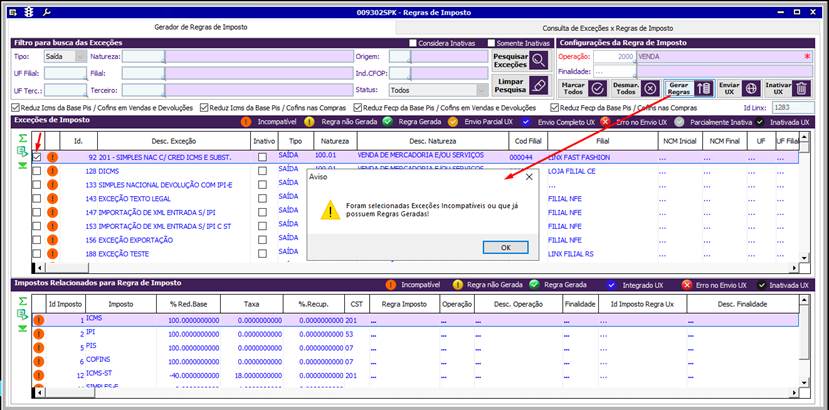Click the Natureza code input field
Image resolution: width=829 pixels, height=410 pixels.
tap(143, 56)
